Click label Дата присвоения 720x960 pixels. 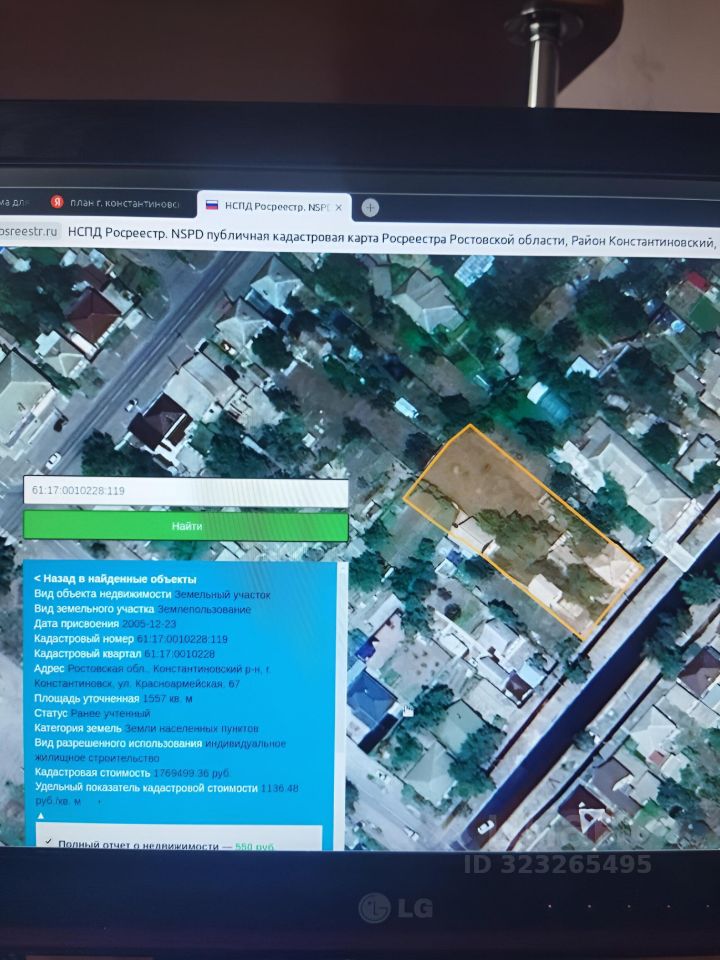point(77,624)
